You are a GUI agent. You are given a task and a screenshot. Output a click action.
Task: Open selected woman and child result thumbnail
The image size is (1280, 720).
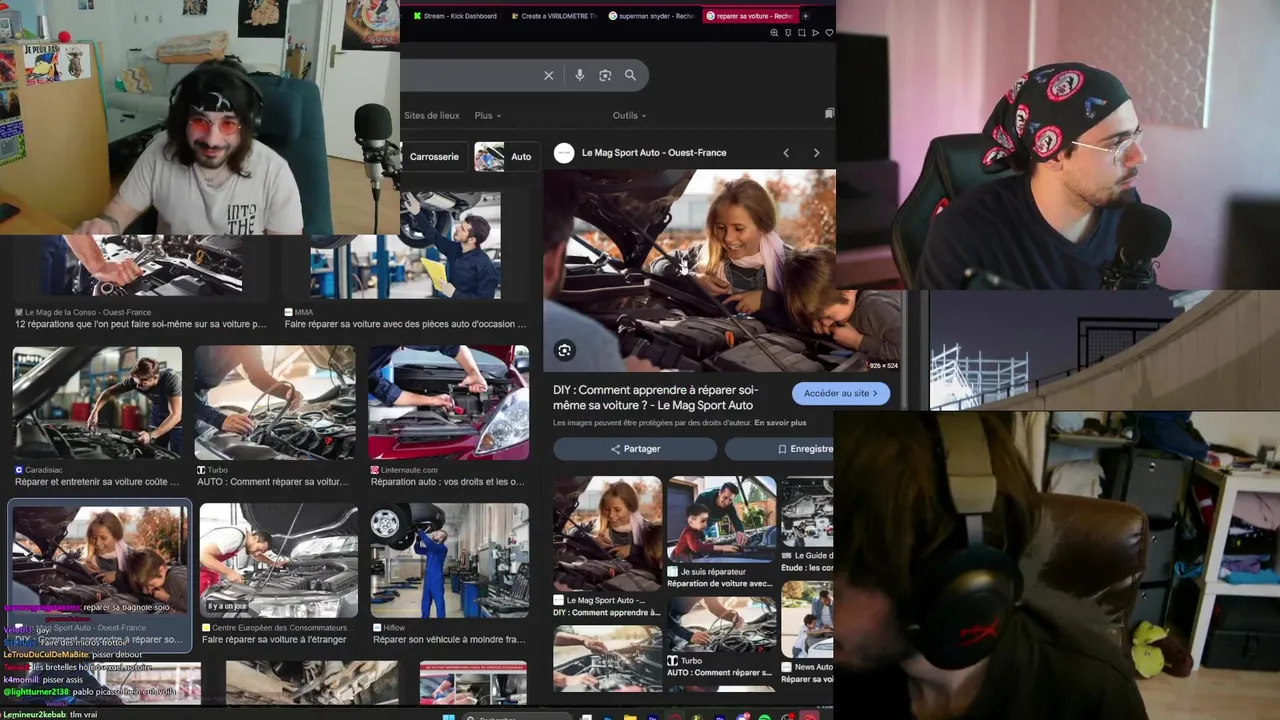99,558
